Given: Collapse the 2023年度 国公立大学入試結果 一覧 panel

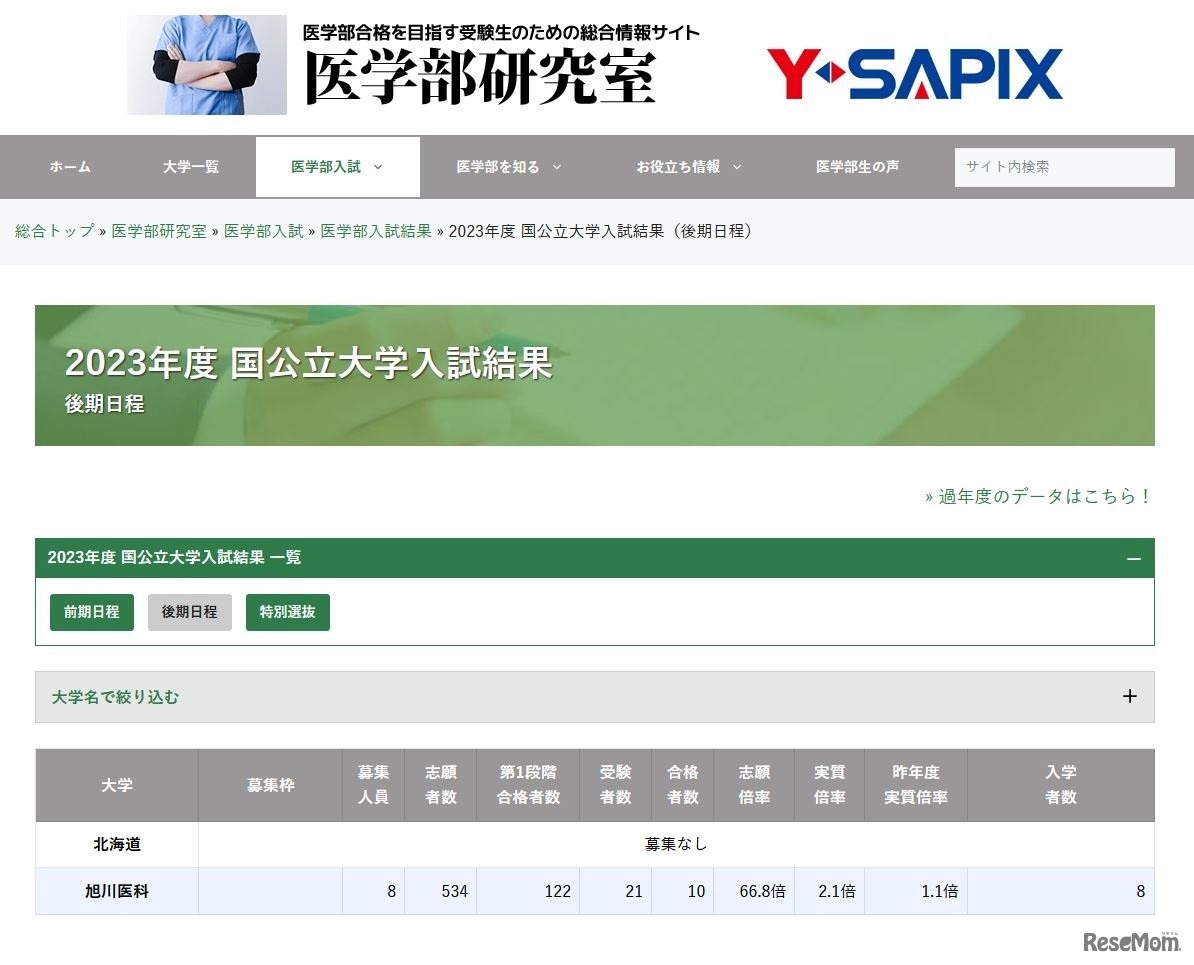Looking at the screenshot, I should point(1133,558).
